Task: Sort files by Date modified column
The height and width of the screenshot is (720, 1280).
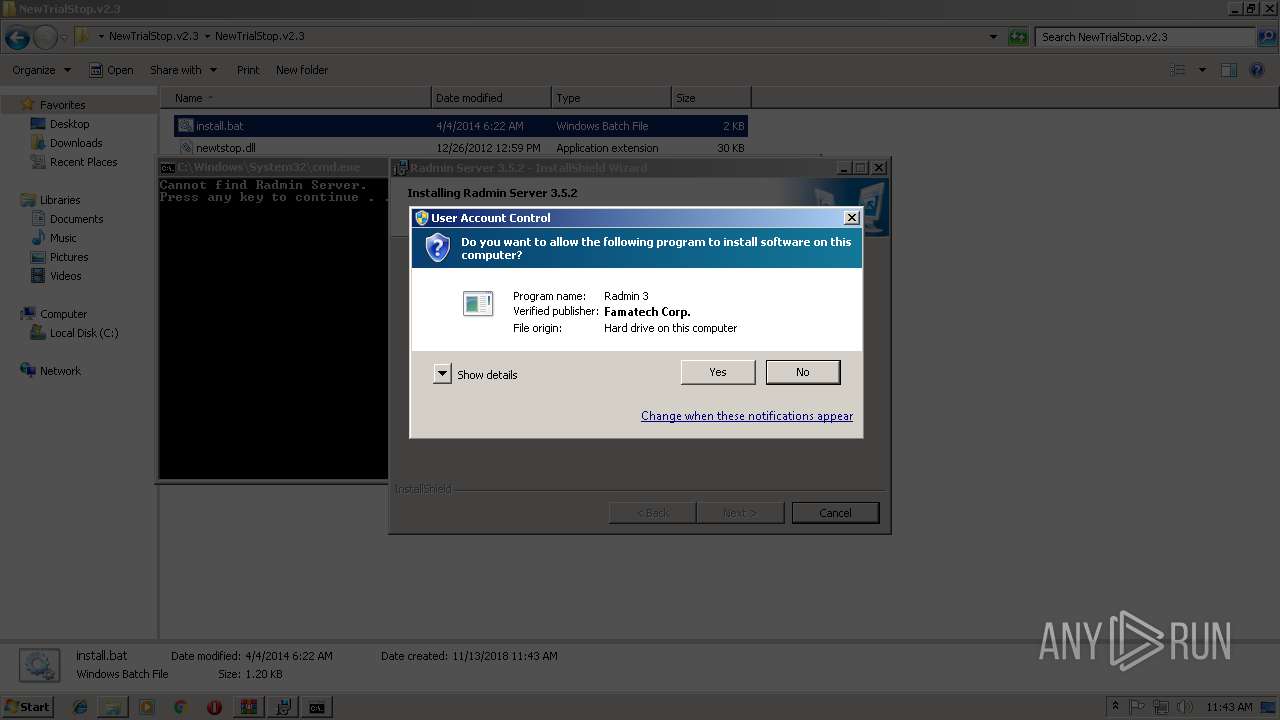Action: click(x=491, y=98)
